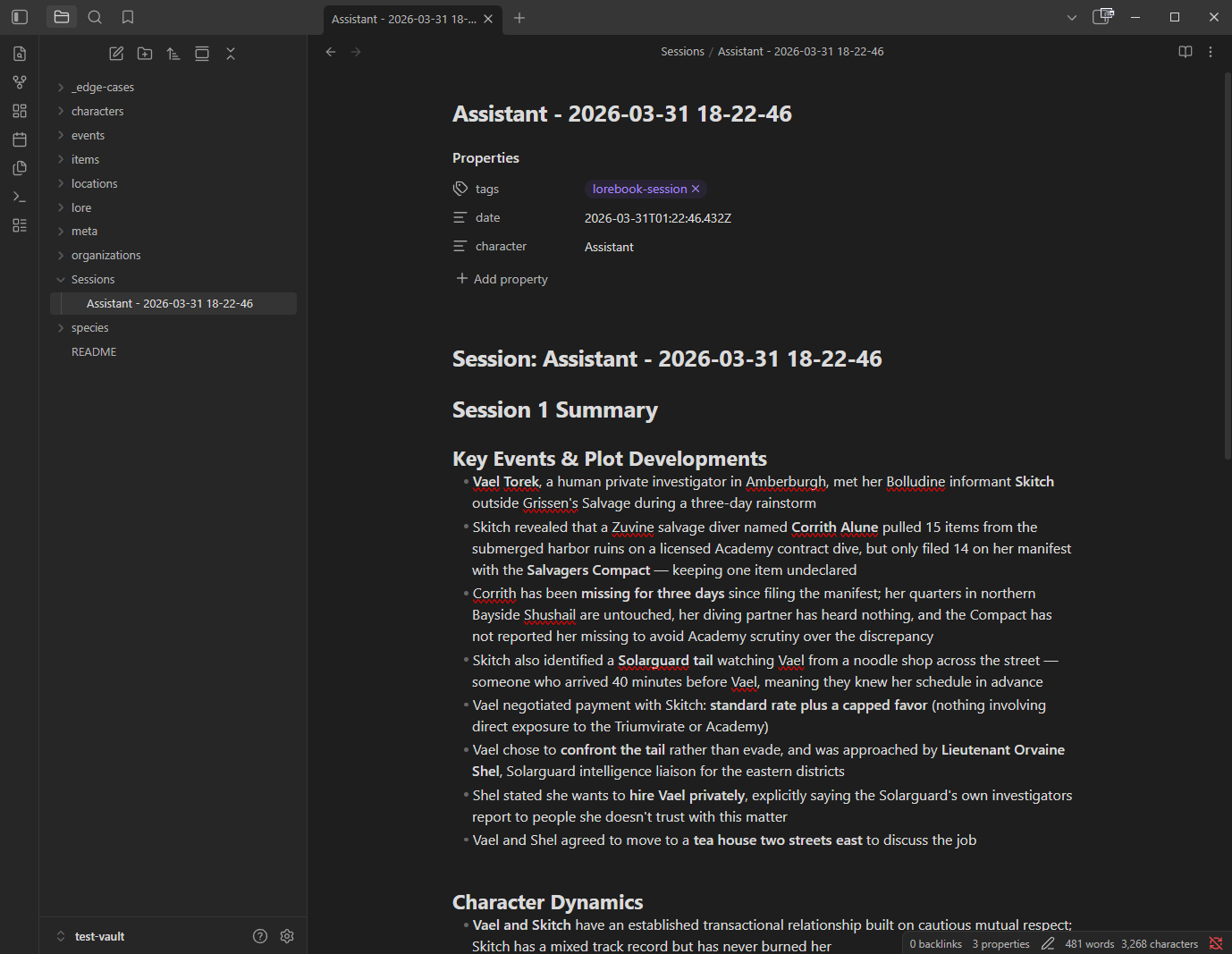Open the note's more options menu
This screenshot has height=954, width=1232.
(1211, 52)
